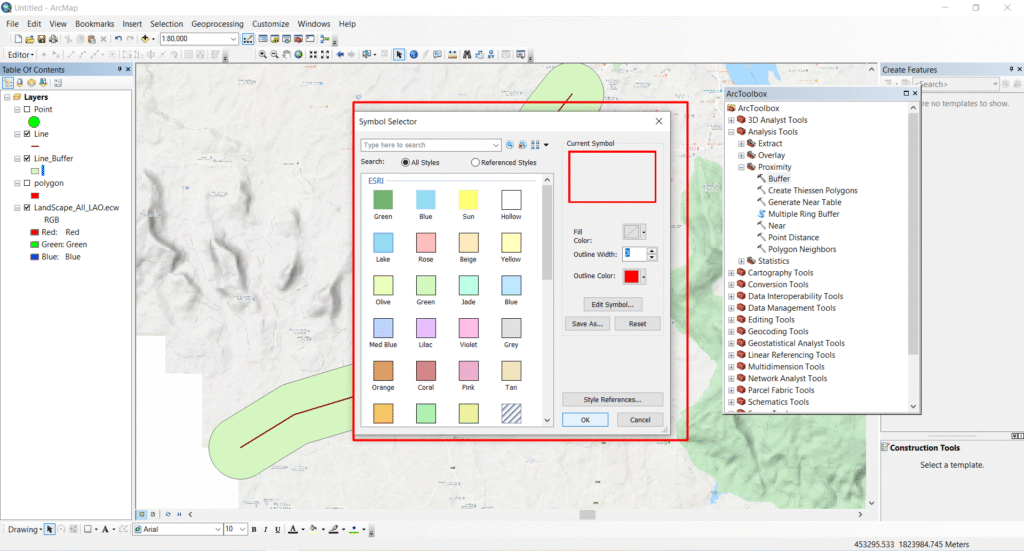Open the red Outline Color picker

tap(634, 277)
